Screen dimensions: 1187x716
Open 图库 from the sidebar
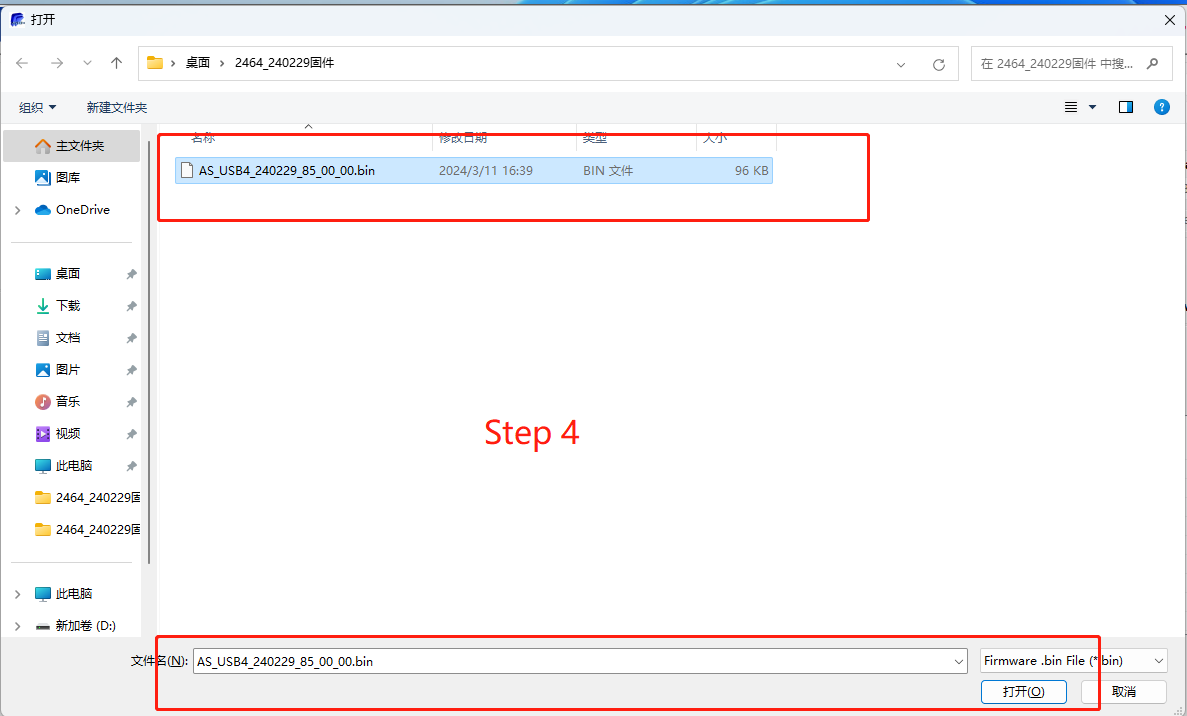[66, 177]
